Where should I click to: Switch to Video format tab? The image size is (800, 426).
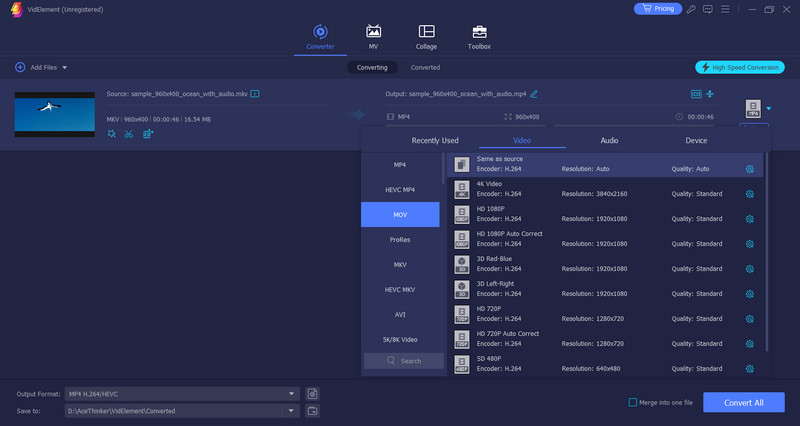522,140
